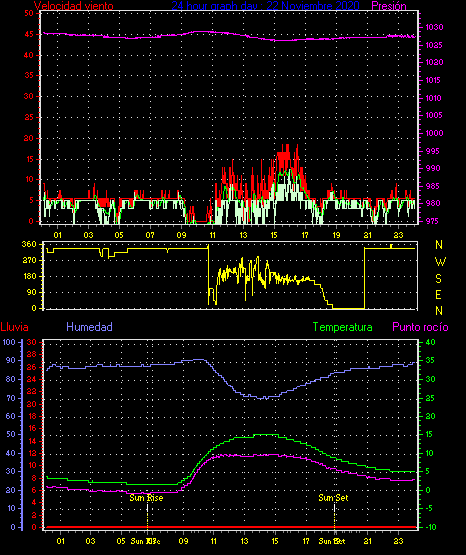Viewport: 466px width, 555px height.
Task: Select the "24 hour graph day : 22 Noviembre 2020" heading
Action: click(x=265, y=6)
